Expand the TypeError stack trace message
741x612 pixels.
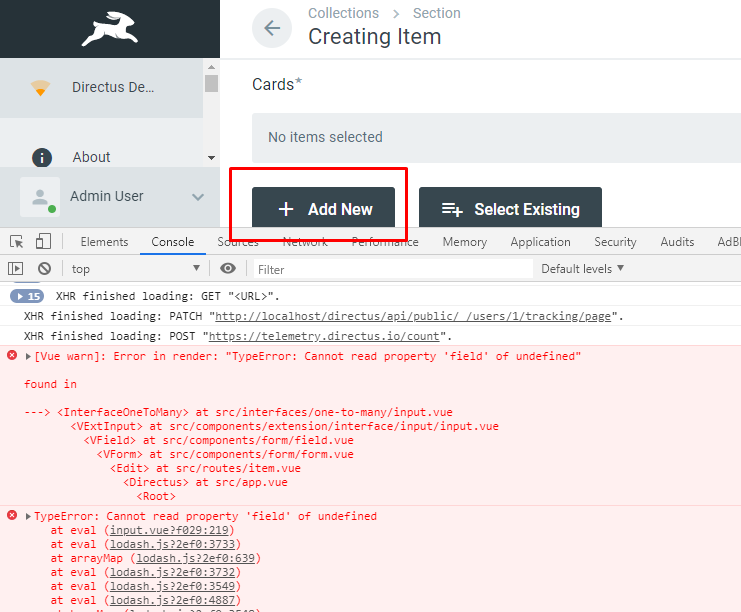click(x=28, y=516)
